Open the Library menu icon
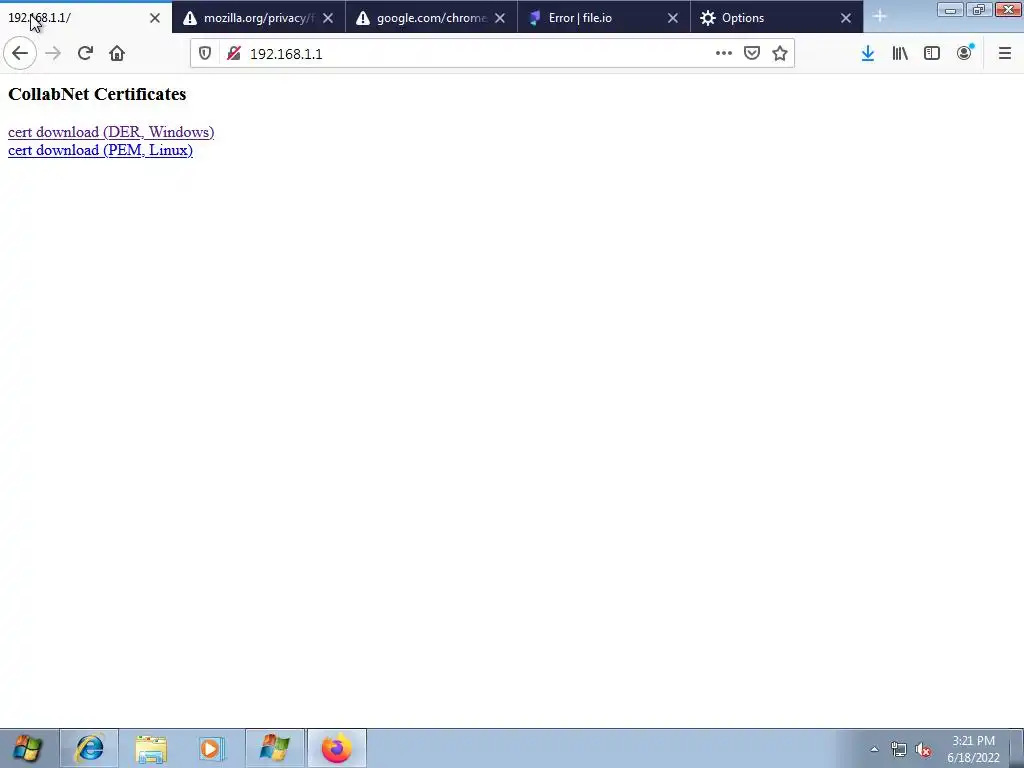The width and height of the screenshot is (1024, 768). coord(900,54)
